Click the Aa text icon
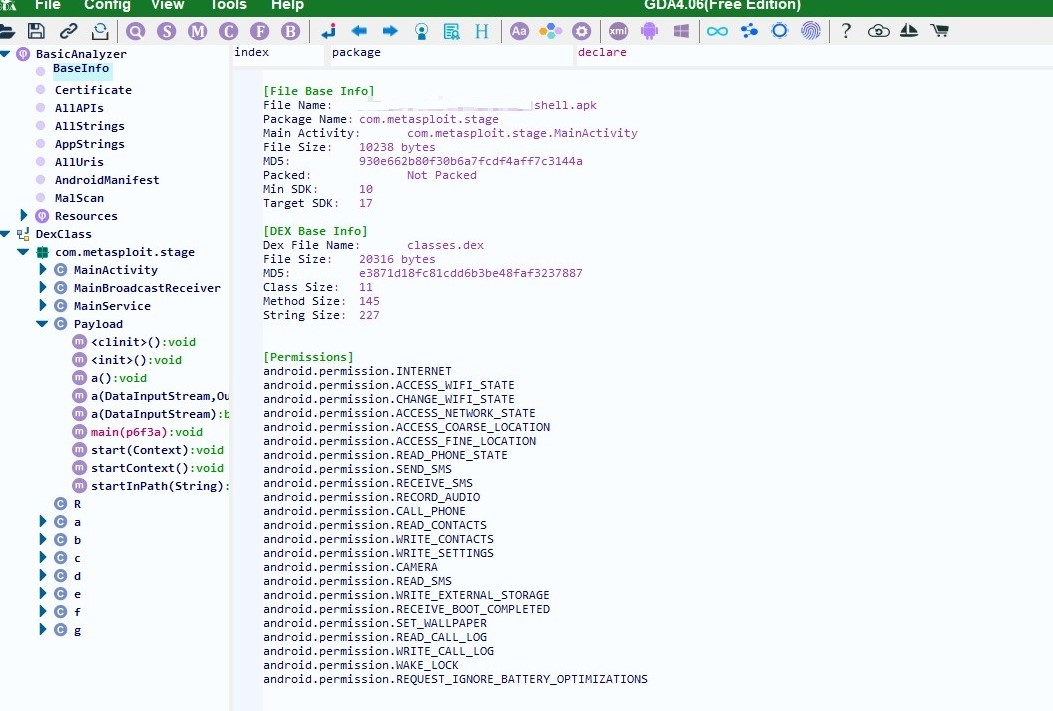This screenshot has height=711, width=1053. coord(519,31)
